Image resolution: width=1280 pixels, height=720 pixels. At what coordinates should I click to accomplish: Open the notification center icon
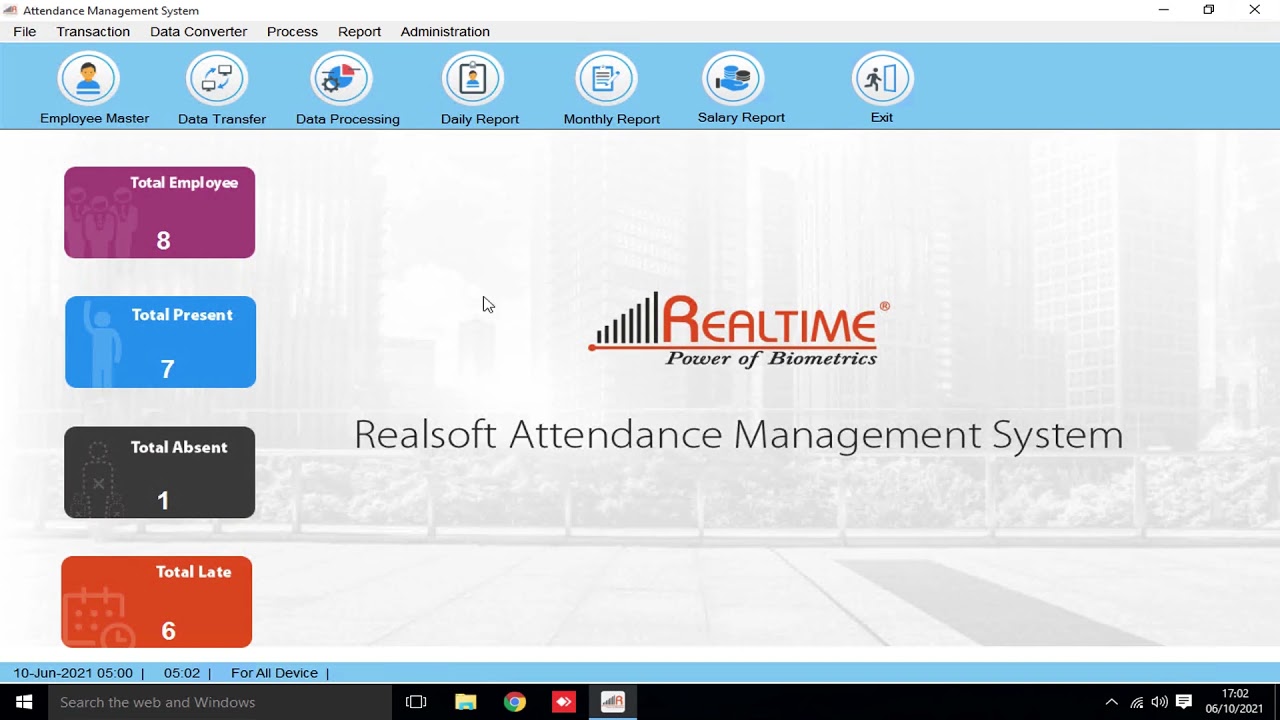pyautogui.click(x=1184, y=702)
